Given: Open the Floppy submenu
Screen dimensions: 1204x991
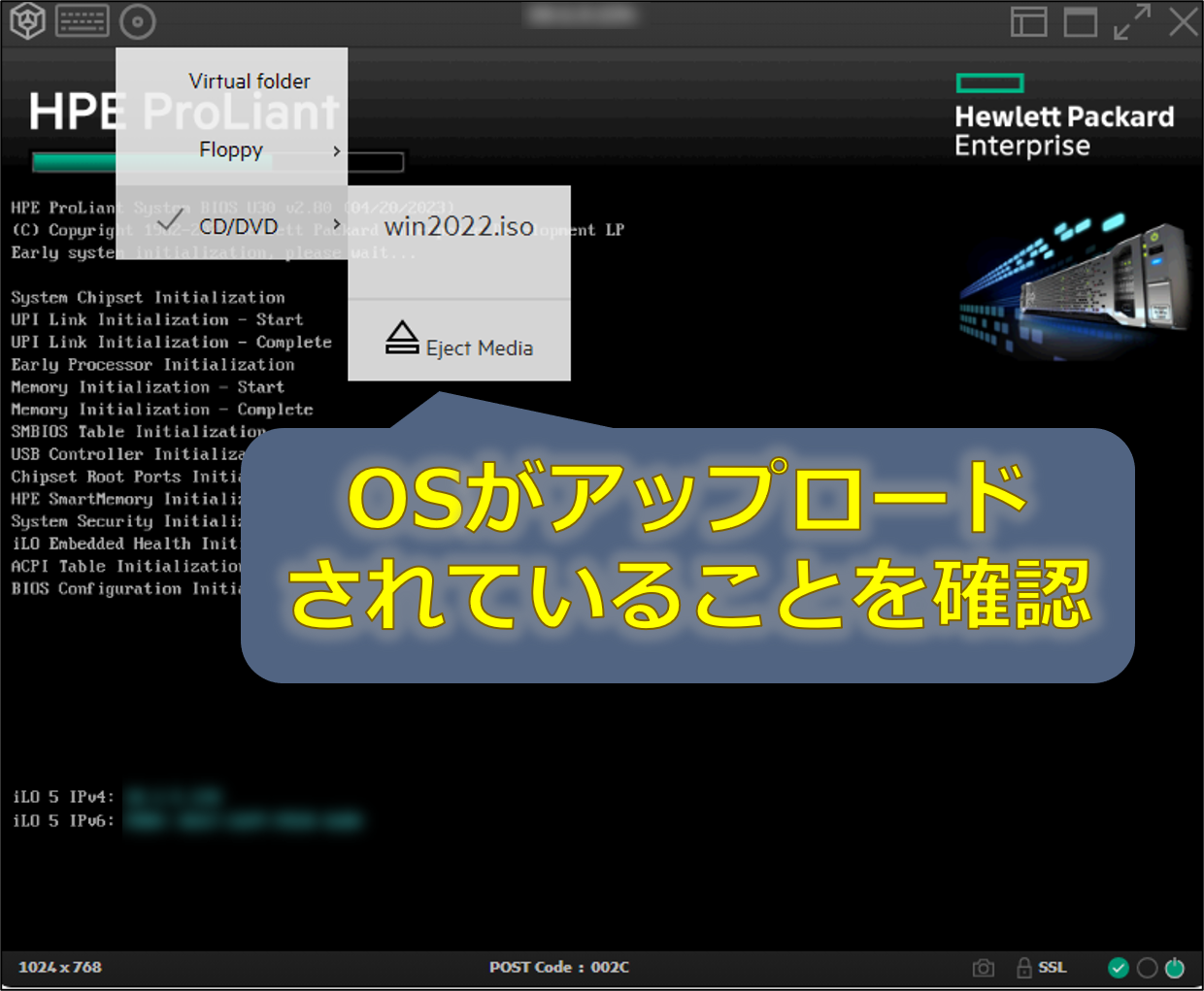Looking at the screenshot, I should [x=231, y=150].
